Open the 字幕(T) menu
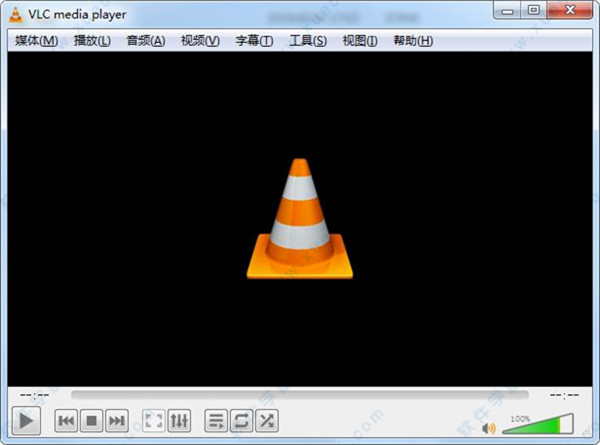Viewport: 600px width, 445px height. (254, 41)
